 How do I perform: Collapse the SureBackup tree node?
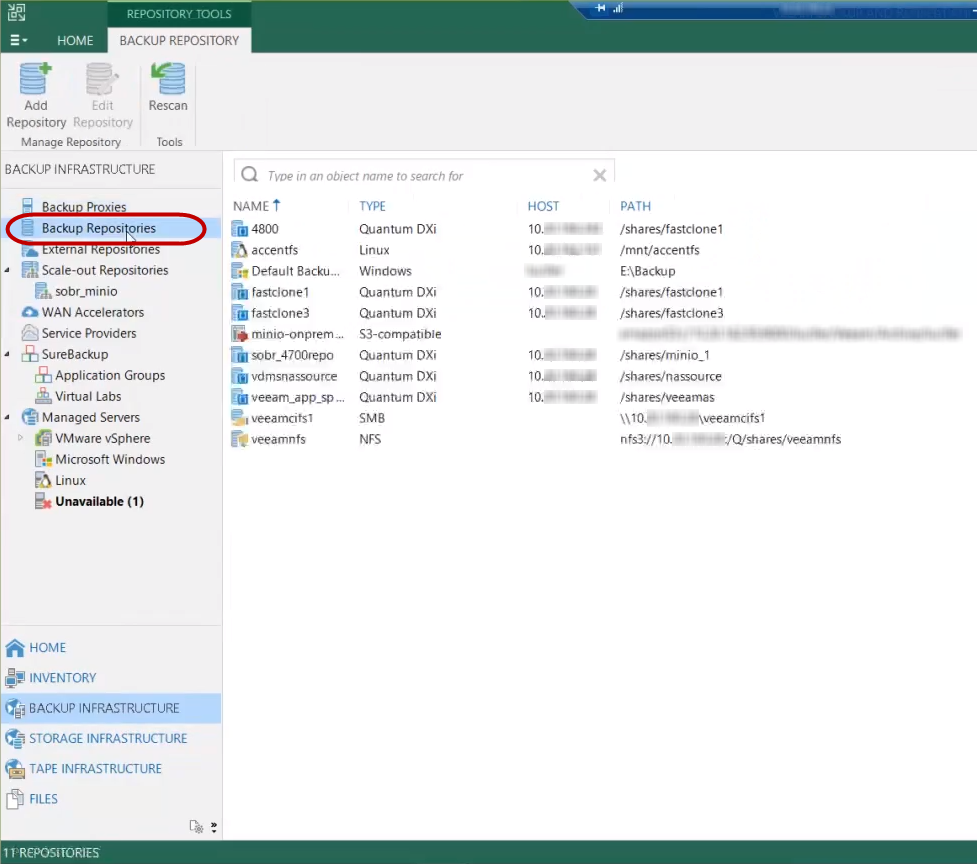pyautogui.click(x=8, y=354)
